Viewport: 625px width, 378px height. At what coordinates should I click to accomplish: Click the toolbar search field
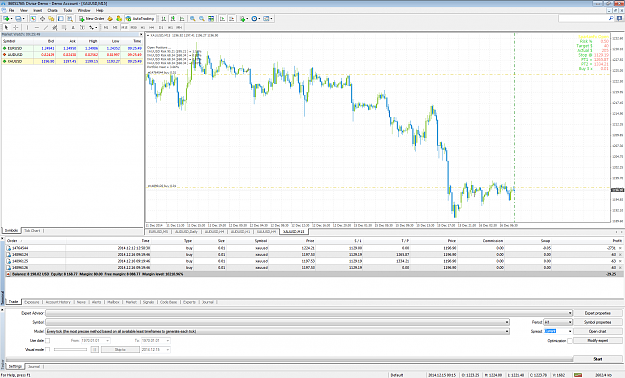click(586, 18)
